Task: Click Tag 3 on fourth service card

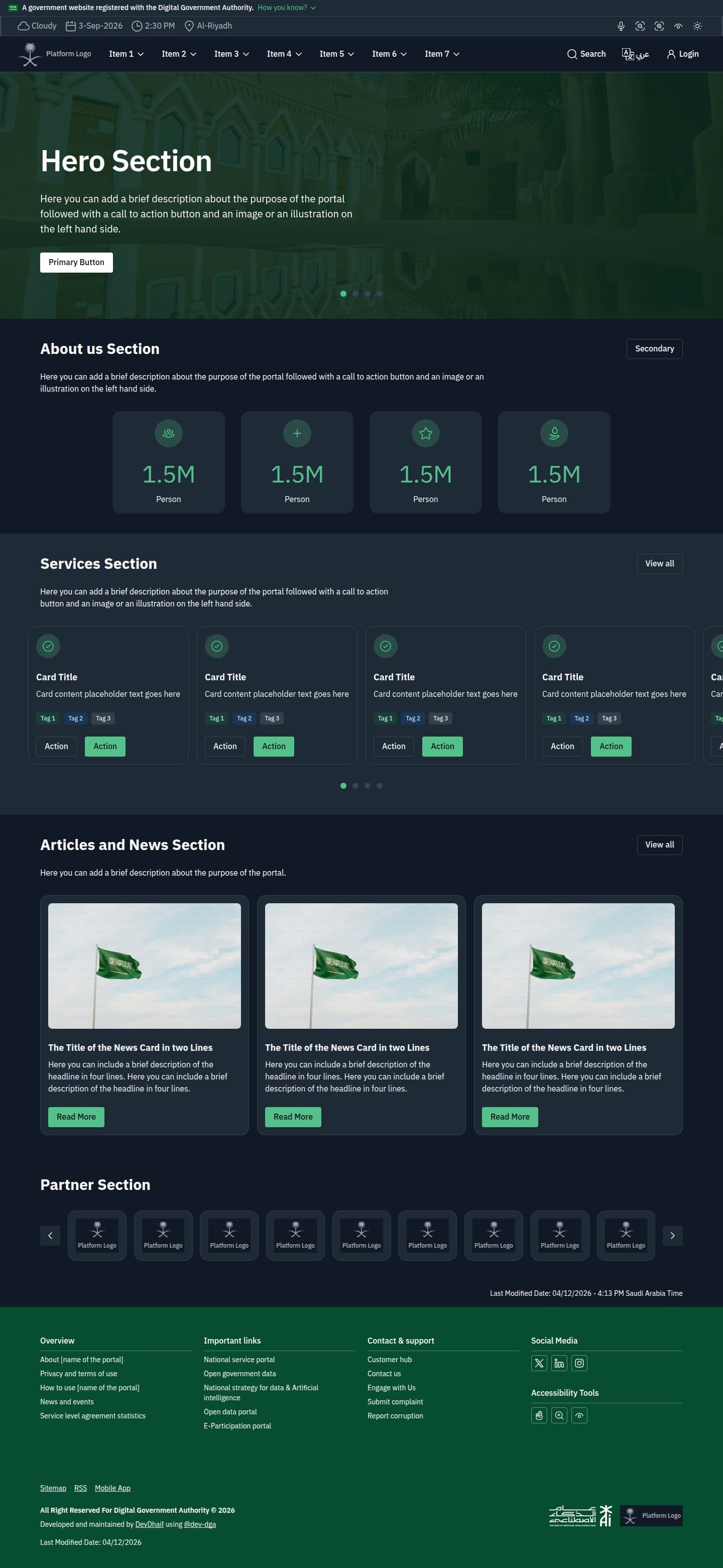Action: tap(609, 719)
